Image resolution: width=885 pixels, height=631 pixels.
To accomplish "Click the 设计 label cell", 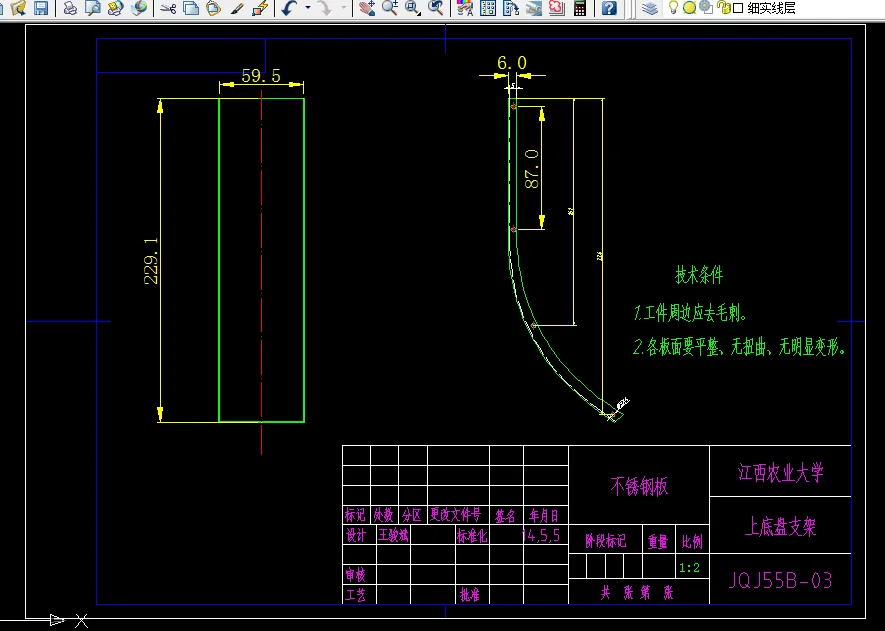I will point(356,534).
